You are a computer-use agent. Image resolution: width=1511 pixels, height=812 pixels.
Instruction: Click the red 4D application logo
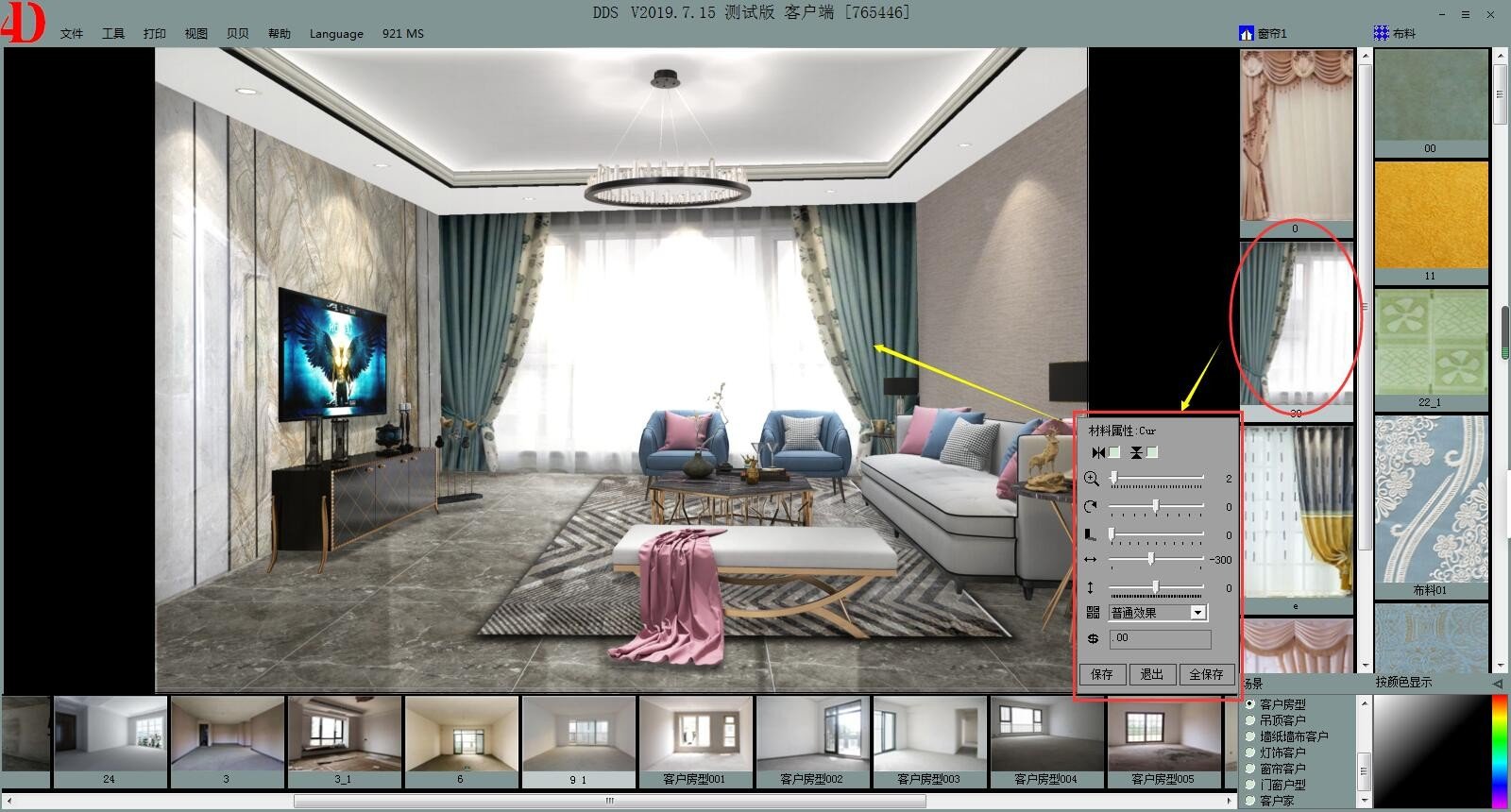click(23, 23)
